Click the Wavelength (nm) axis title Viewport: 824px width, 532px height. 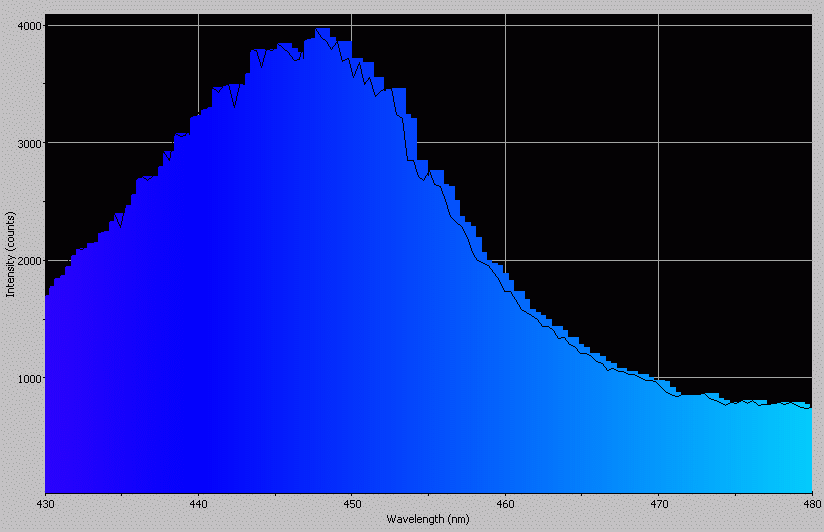click(428, 519)
